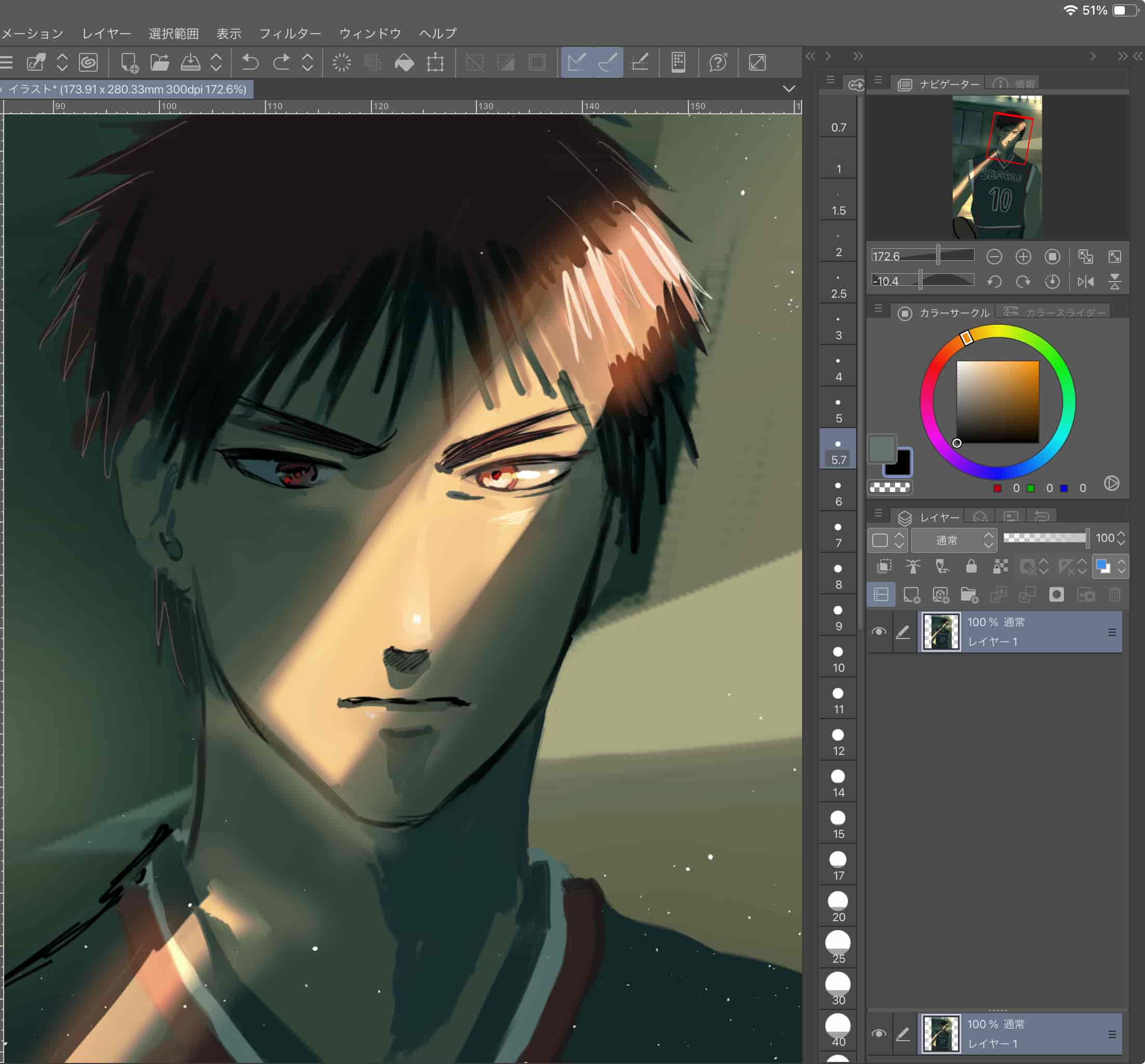
Task: Toggle the eye icon on the bottom layer row
Action: click(879, 1033)
